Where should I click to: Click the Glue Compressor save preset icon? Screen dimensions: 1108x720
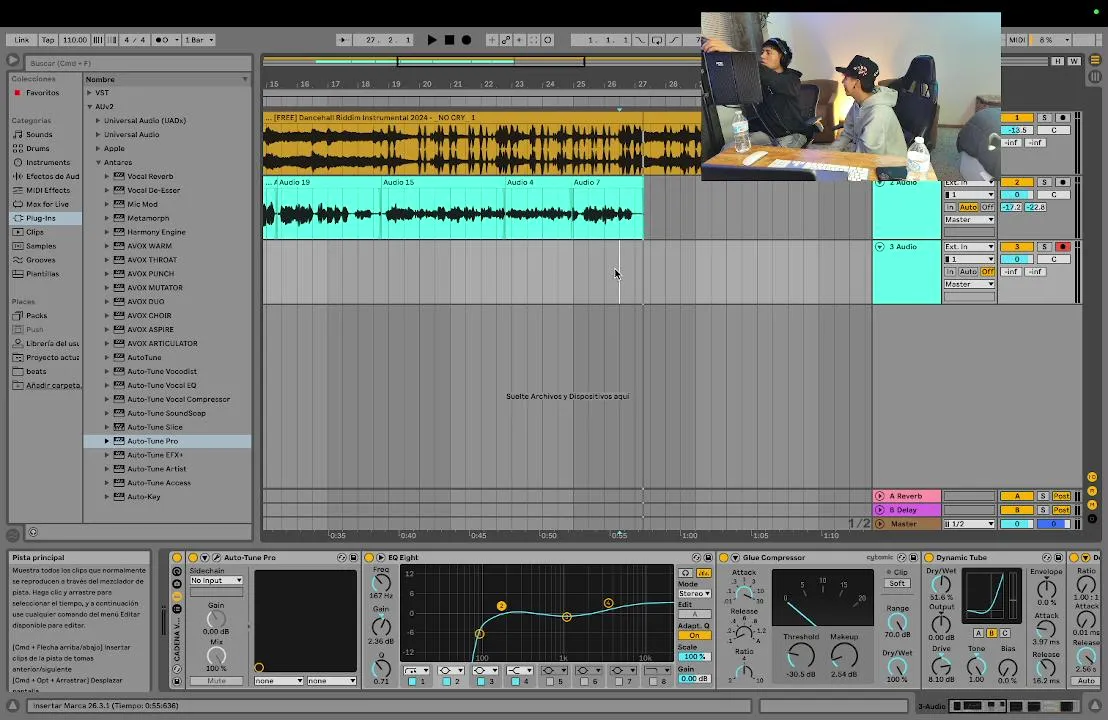click(x=913, y=557)
